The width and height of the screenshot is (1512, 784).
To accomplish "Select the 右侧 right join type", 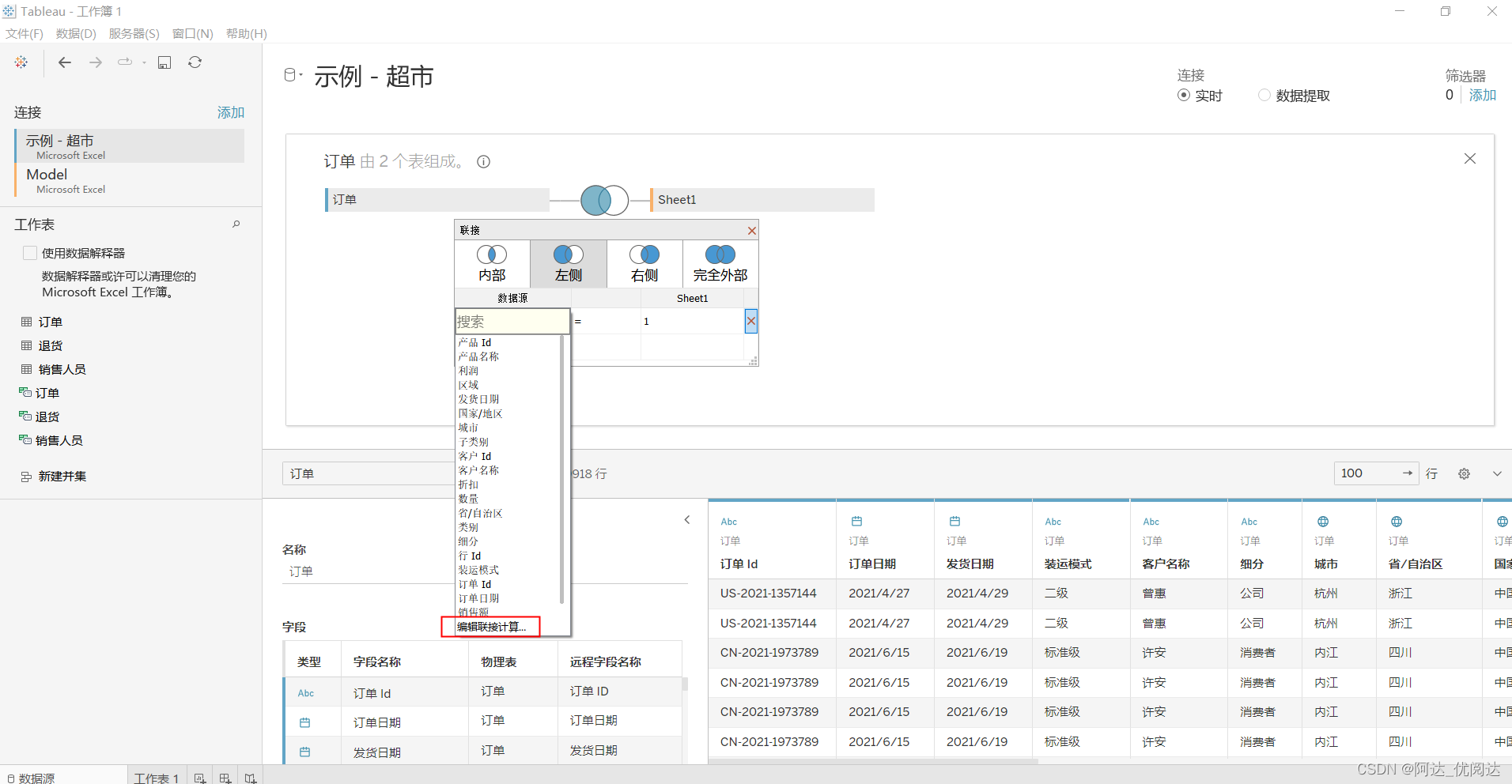I will coord(644,264).
